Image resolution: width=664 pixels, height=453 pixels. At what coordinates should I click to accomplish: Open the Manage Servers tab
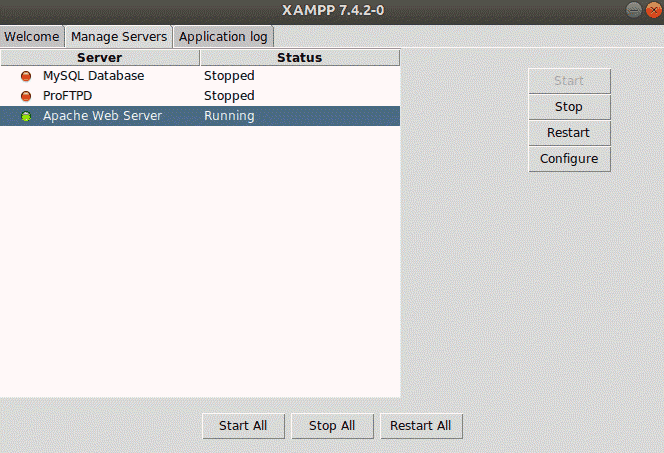(119, 36)
